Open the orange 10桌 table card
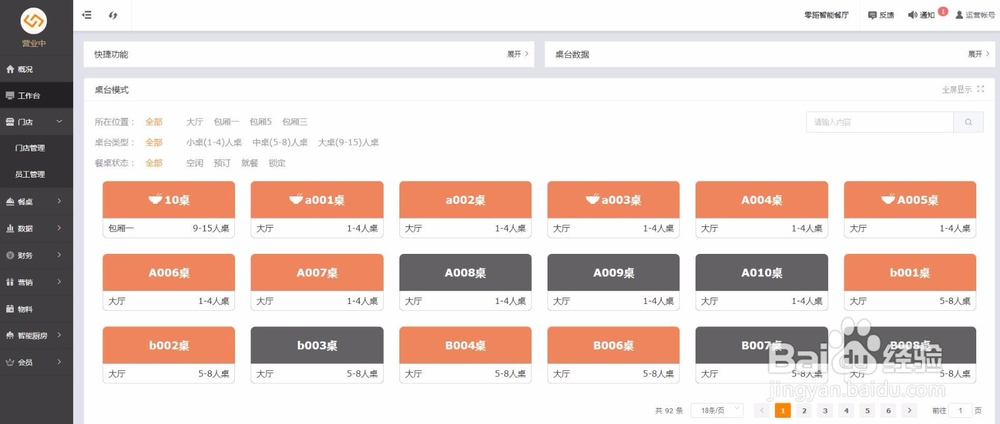Image resolution: width=1000 pixels, height=424 pixels. point(169,199)
